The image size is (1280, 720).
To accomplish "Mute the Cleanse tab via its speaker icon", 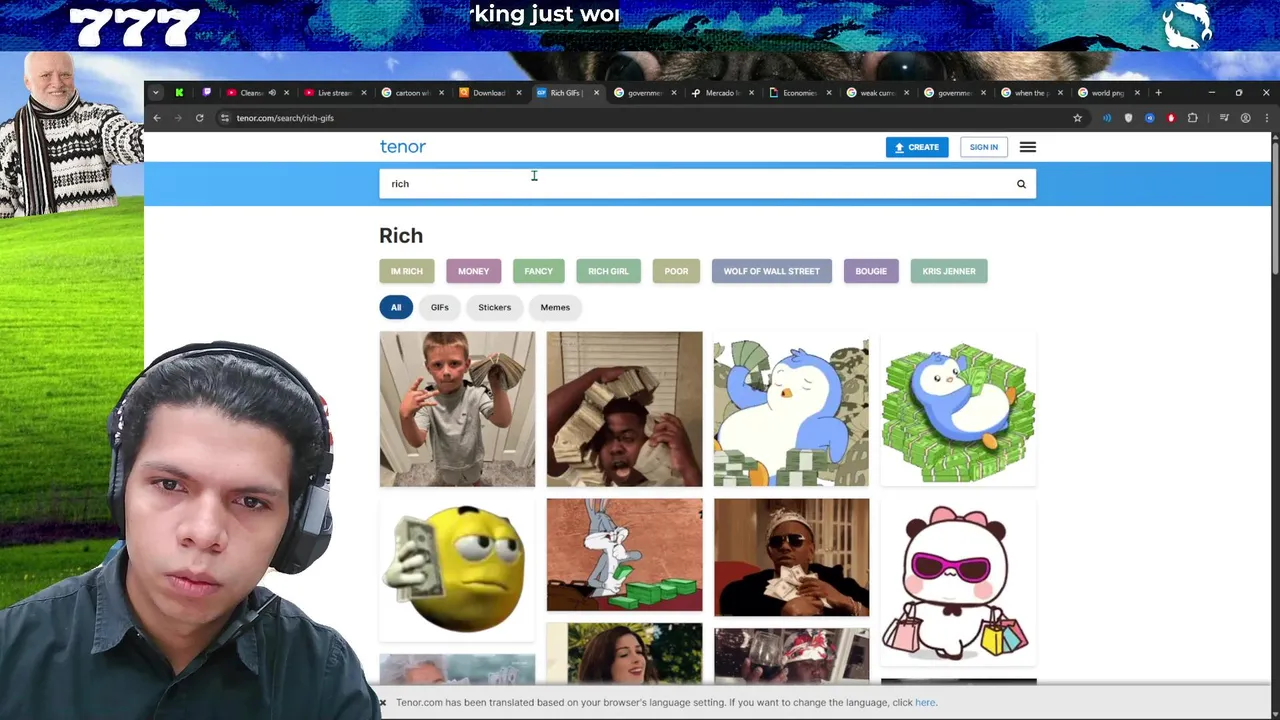I will click(x=272, y=93).
